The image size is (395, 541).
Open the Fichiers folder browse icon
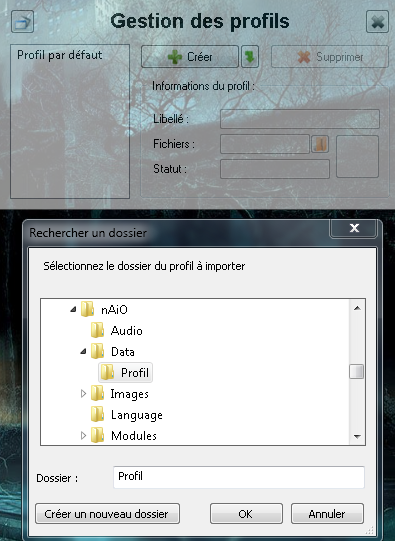320,144
